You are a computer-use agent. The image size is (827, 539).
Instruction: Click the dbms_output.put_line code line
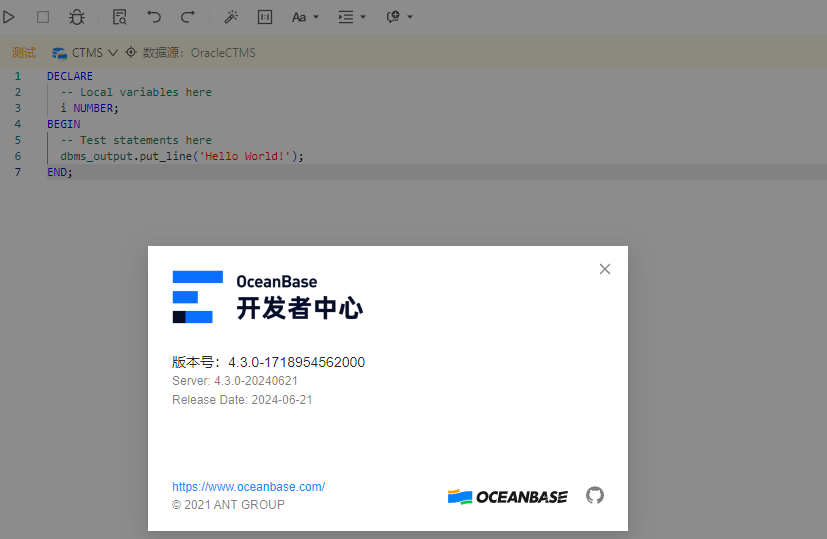click(182, 156)
